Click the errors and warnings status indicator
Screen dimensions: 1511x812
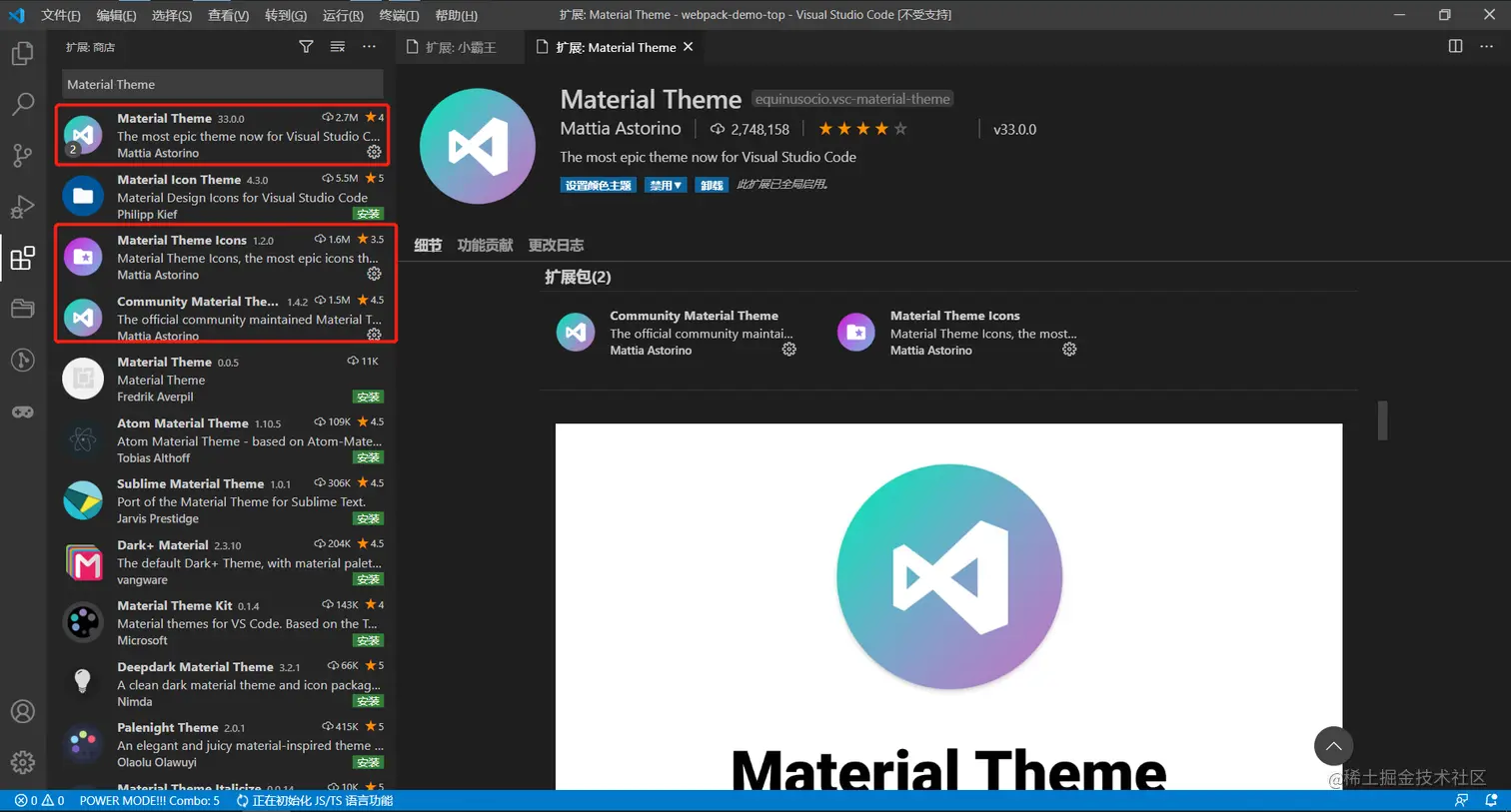coord(39,801)
